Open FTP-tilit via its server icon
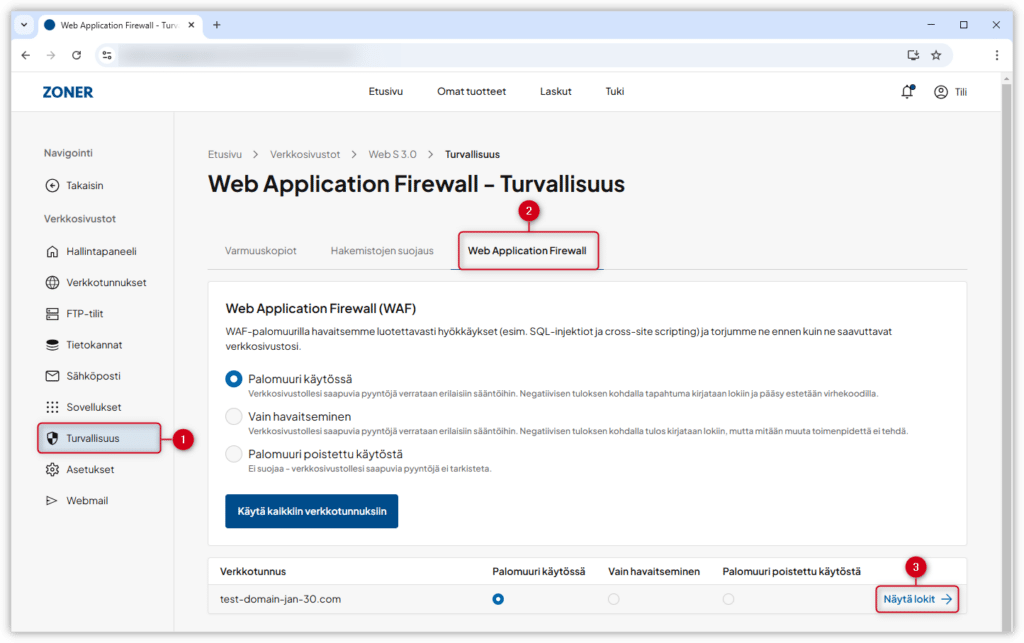This screenshot has width=1024, height=643. 53,313
